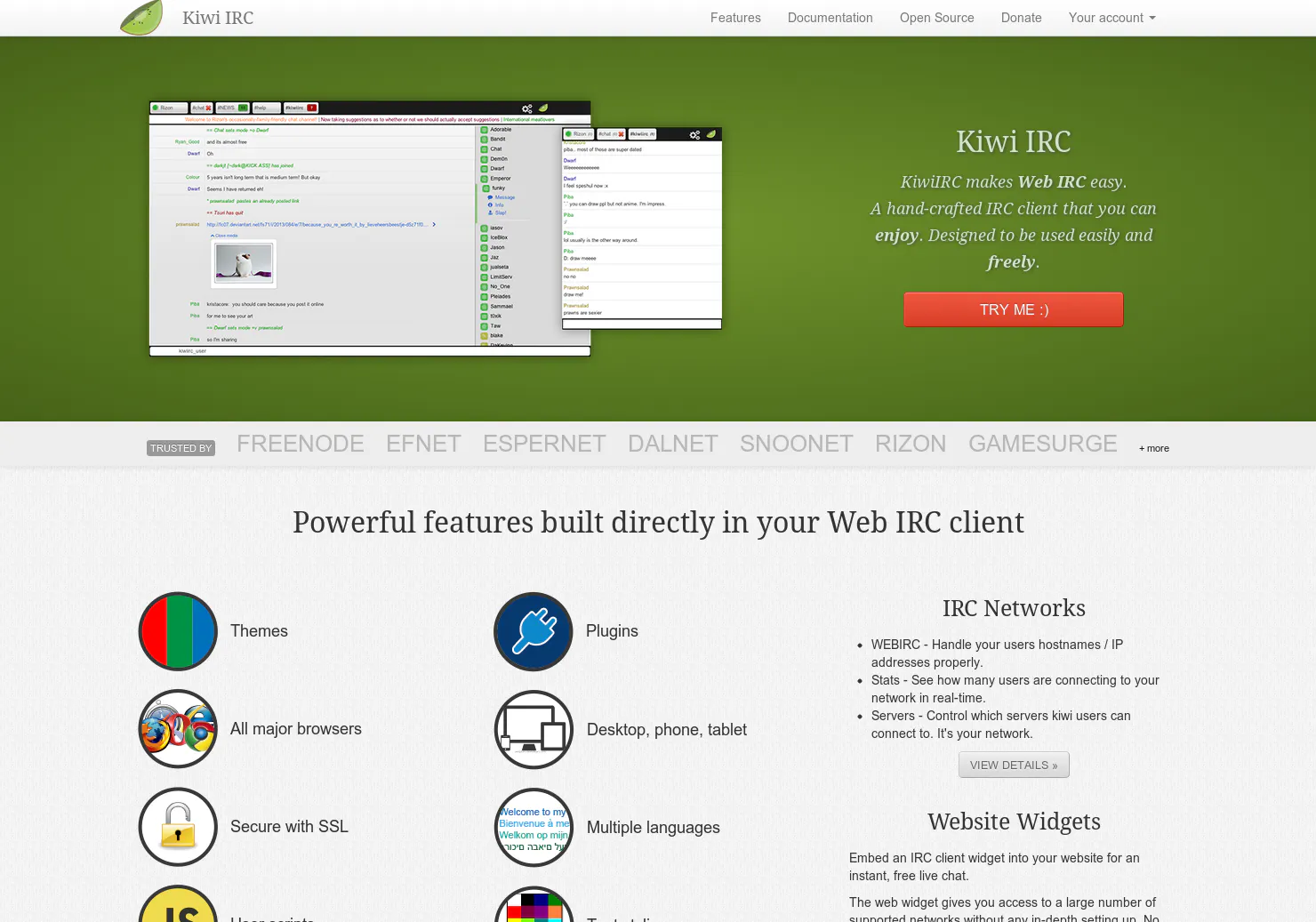Image resolution: width=1316 pixels, height=922 pixels.
Task: Click the Multiple languages label
Action: [654, 828]
